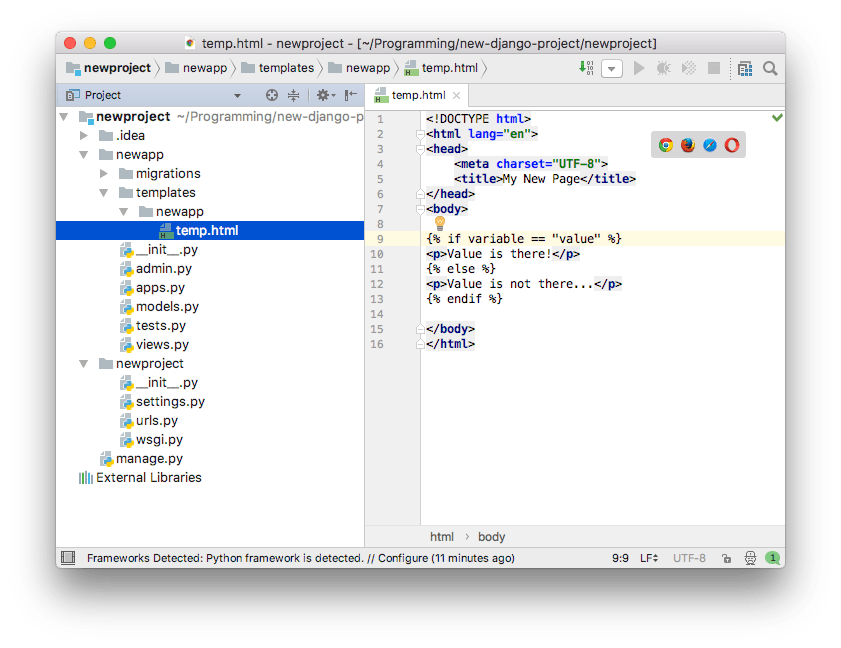Click the intention lightbulb in the editor
841x648 pixels.
pyautogui.click(x=438, y=223)
